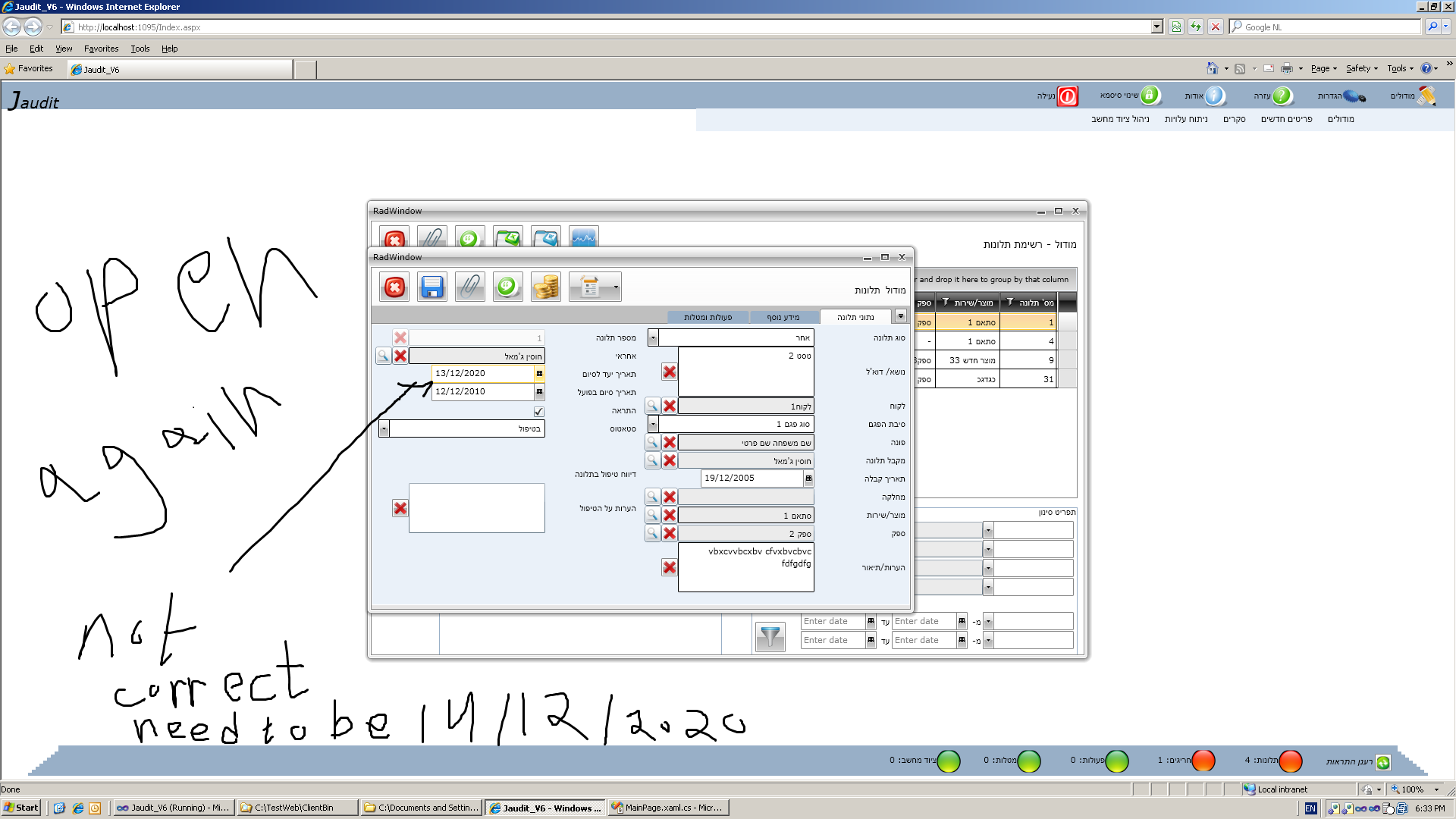
Task: Click the Windows Start button
Action: click(21, 808)
